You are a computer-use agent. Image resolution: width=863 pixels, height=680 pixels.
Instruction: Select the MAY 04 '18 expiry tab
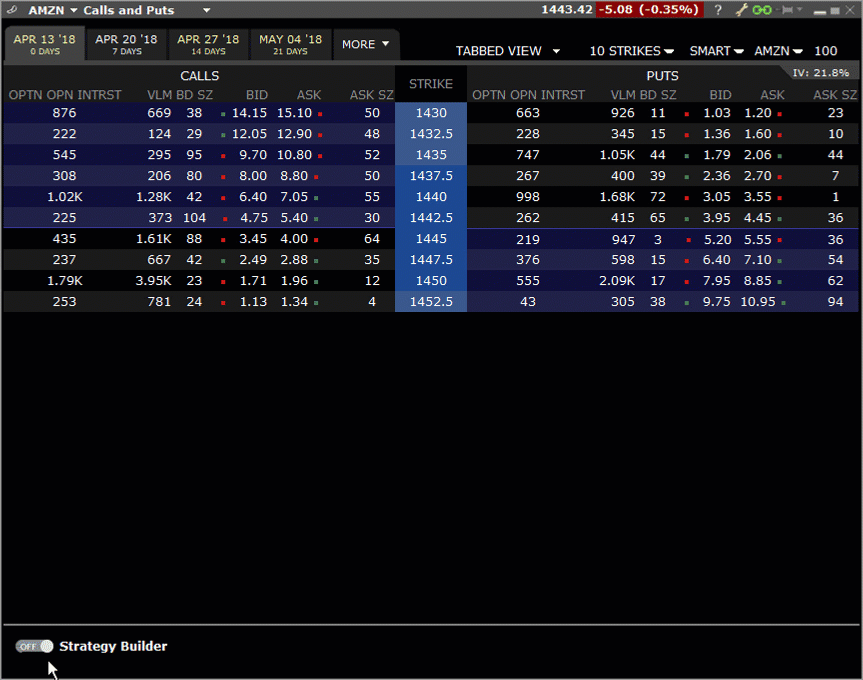click(291, 44)
